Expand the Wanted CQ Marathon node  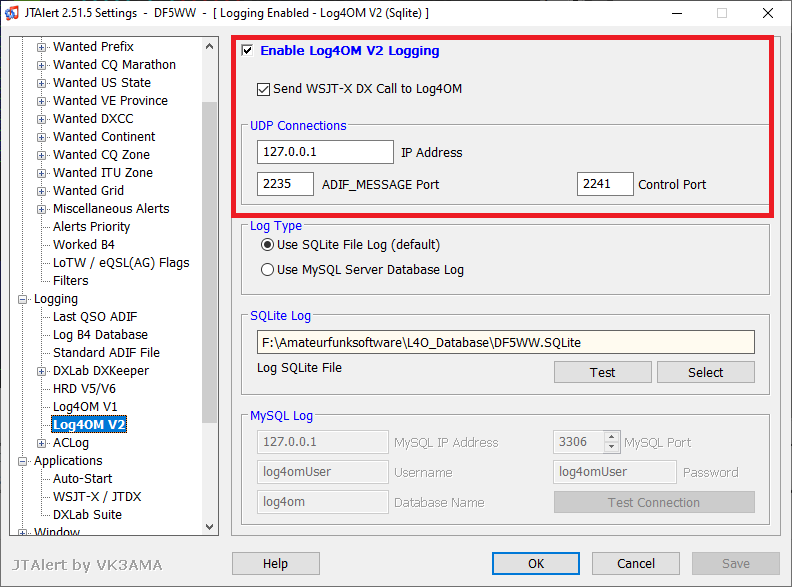[x=41, y=65]
